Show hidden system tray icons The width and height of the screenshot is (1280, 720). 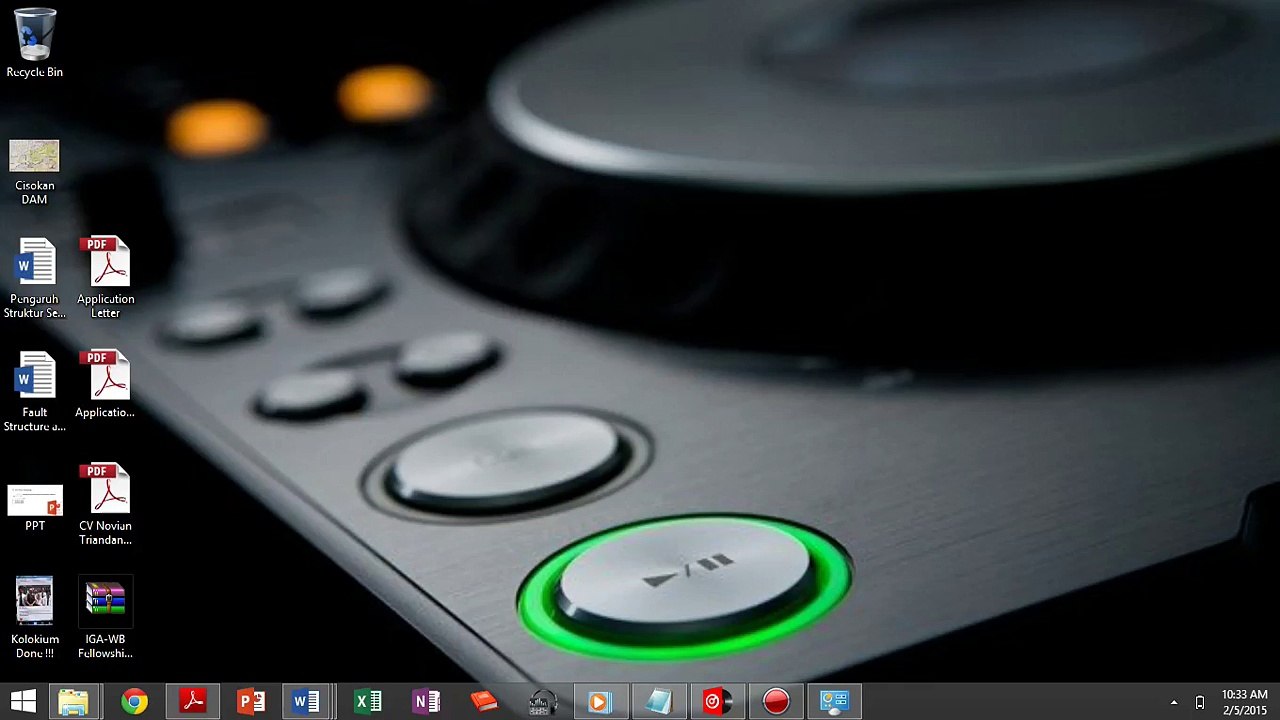click(1174, 702)
